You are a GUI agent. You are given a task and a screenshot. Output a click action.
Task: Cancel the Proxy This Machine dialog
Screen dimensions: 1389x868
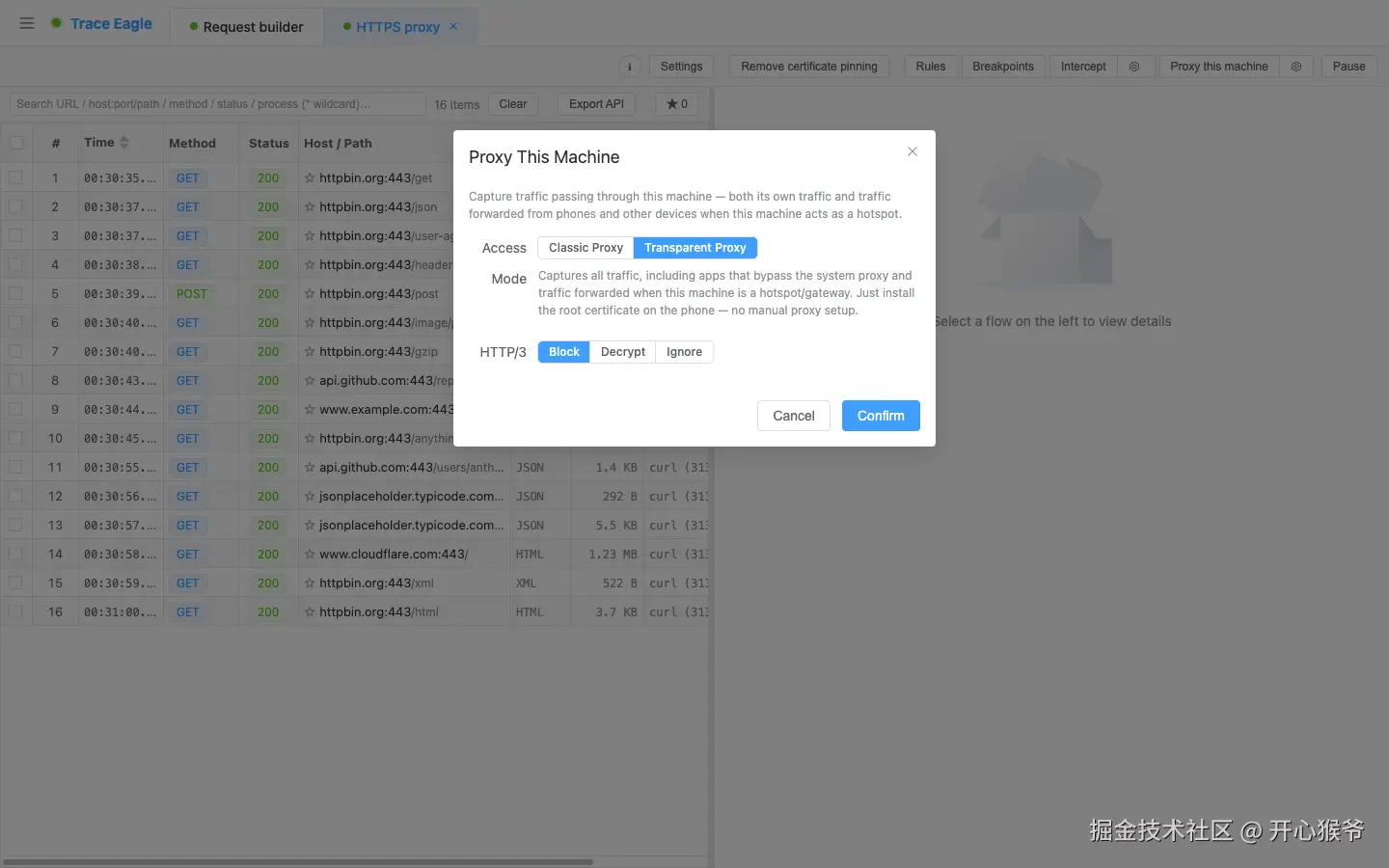(794, 416)
